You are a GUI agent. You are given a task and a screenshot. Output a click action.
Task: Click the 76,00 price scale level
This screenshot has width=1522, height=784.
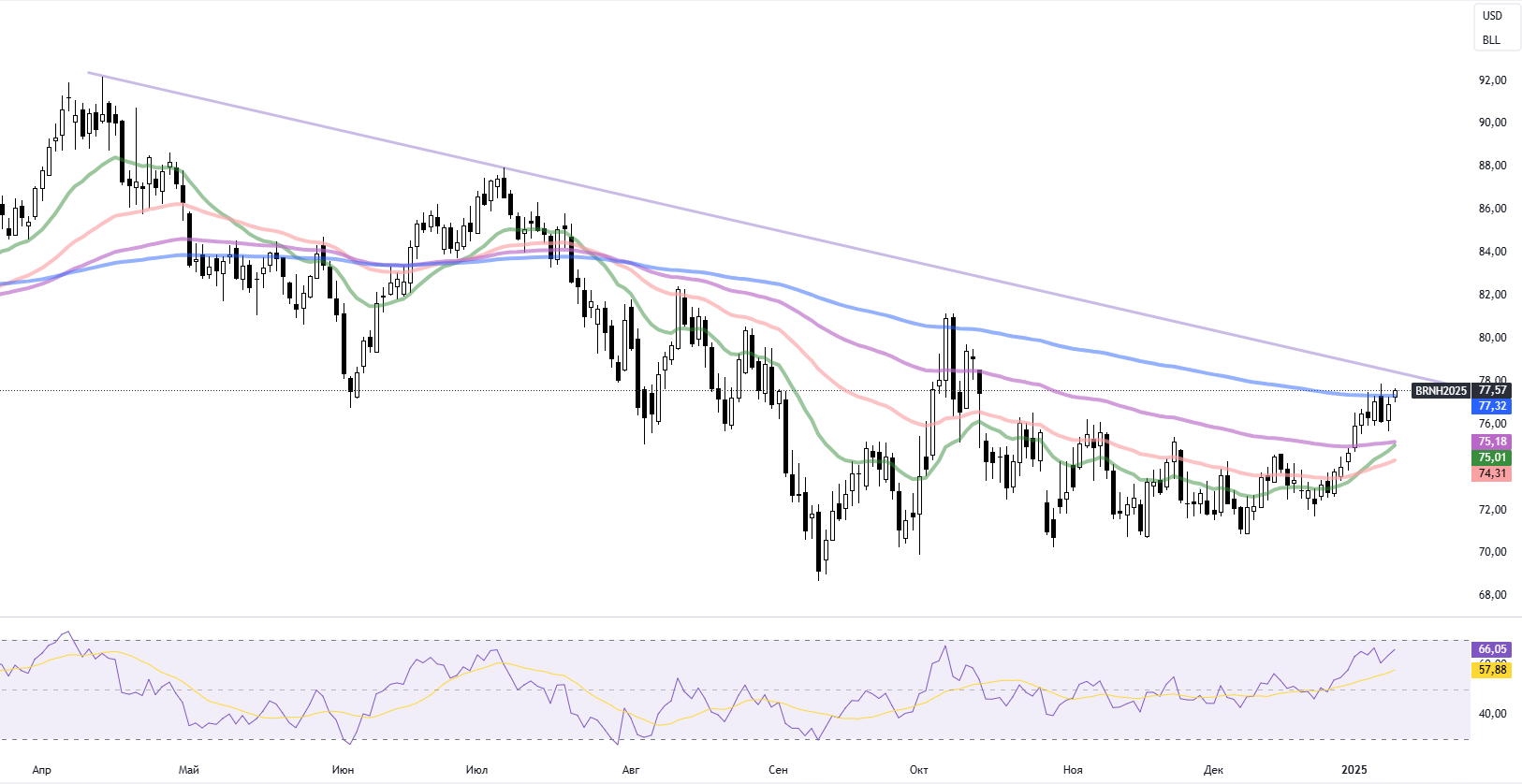click(x=1493, y=424)
